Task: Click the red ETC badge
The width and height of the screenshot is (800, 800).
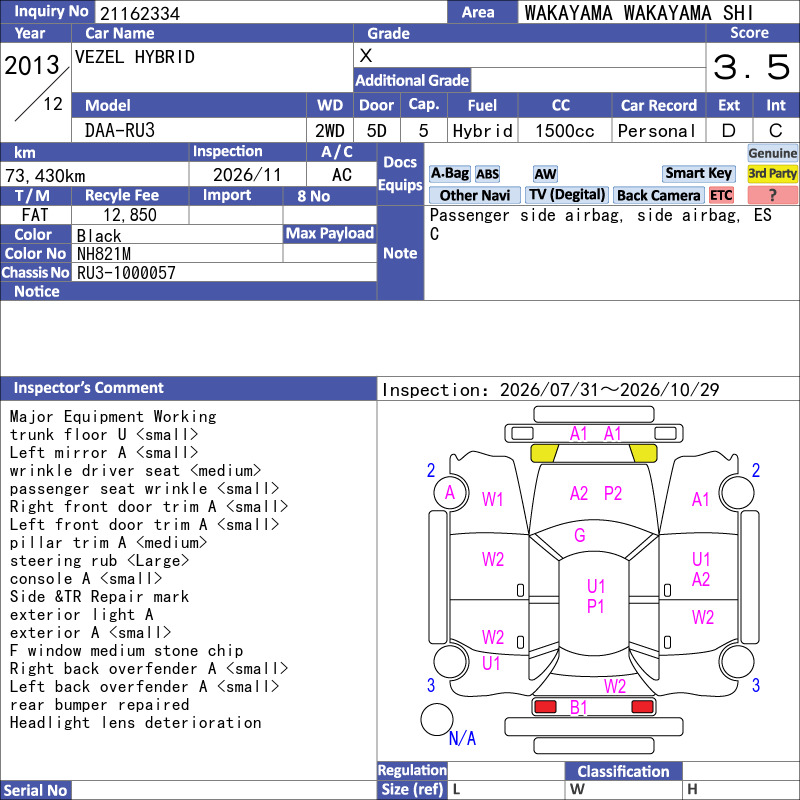Action: pos(721,195)
